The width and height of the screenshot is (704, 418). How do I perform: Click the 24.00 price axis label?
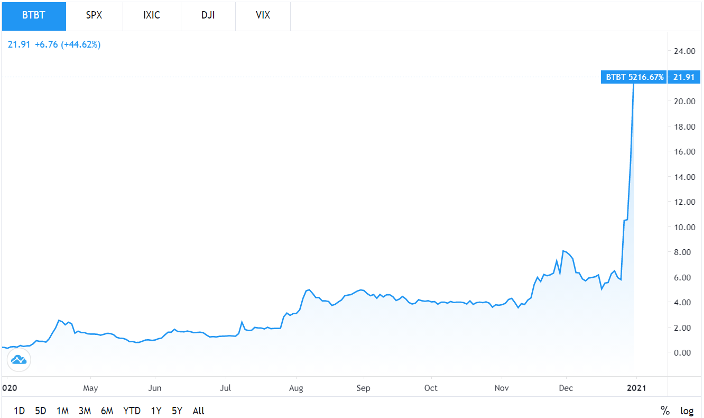[685, 51]
